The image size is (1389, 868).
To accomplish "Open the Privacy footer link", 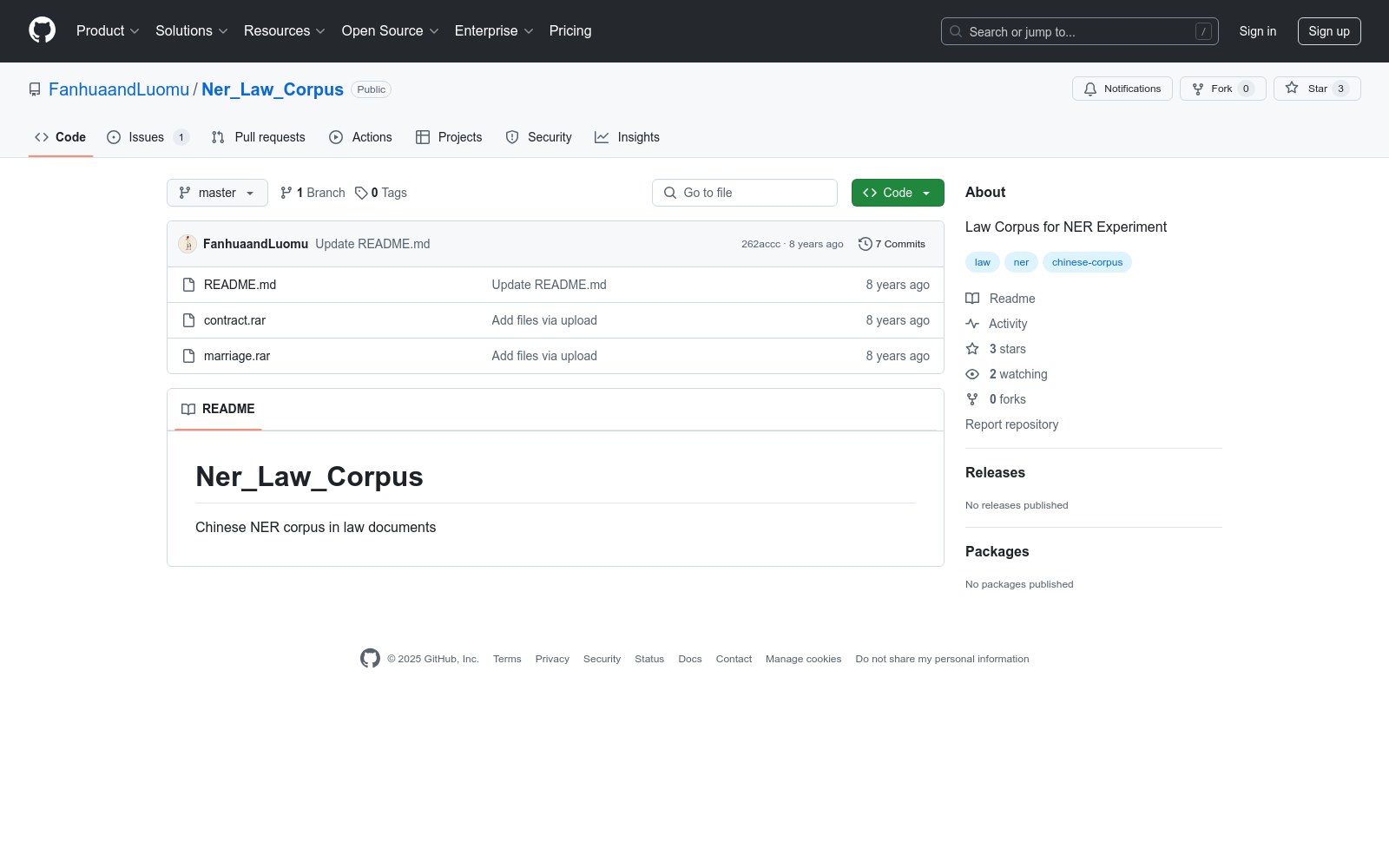I will [x=552, y=659].
